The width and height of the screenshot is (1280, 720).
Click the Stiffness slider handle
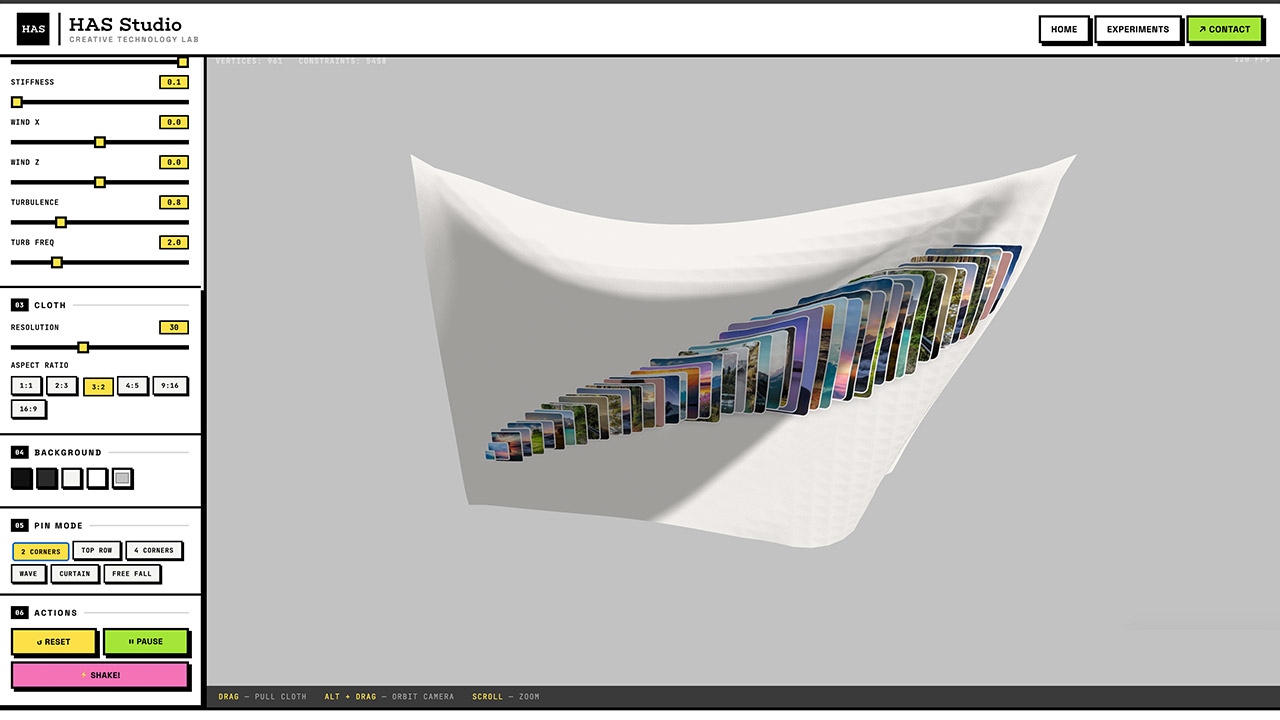coord(17,101)
